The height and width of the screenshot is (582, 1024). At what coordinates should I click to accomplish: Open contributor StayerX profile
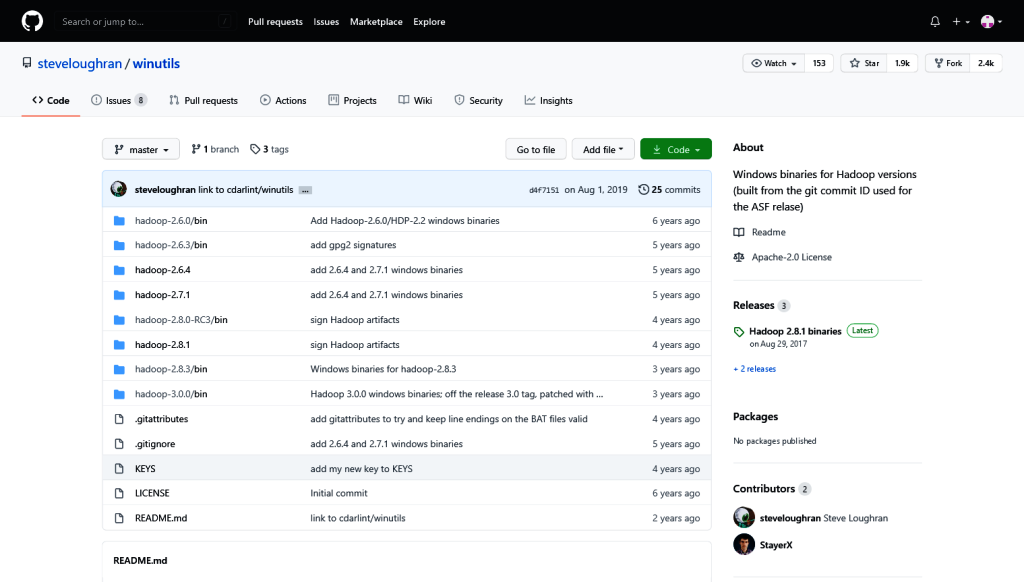click(x=776, y=545)
